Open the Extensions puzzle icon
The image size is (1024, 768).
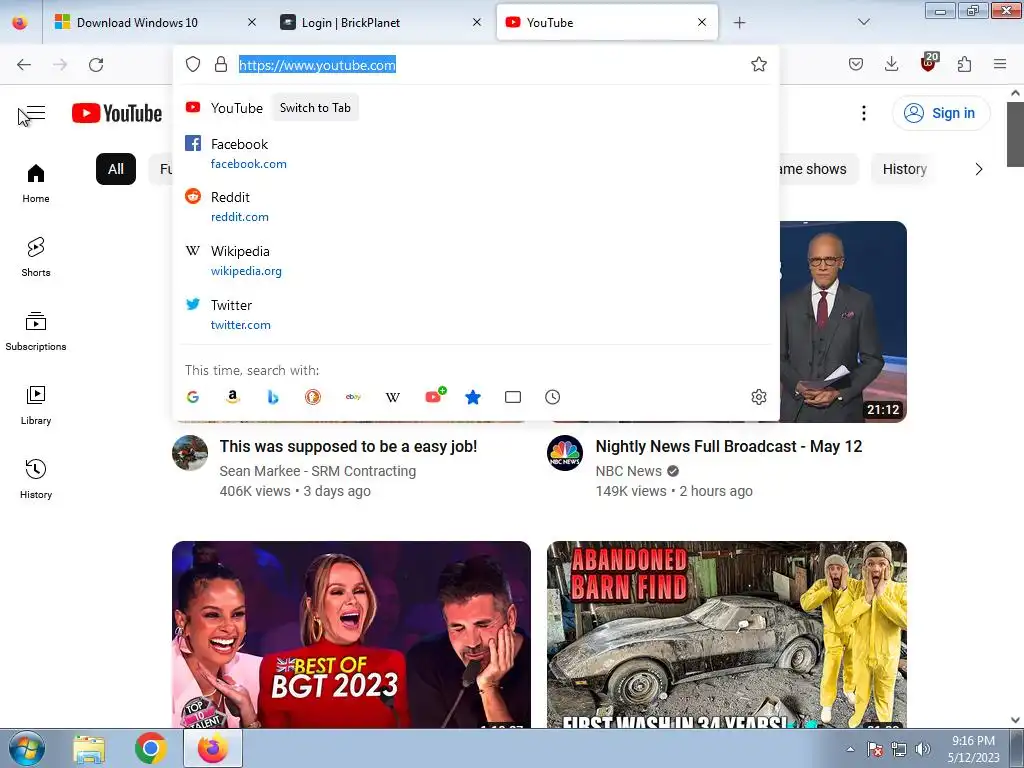click(x=964, y=64)
